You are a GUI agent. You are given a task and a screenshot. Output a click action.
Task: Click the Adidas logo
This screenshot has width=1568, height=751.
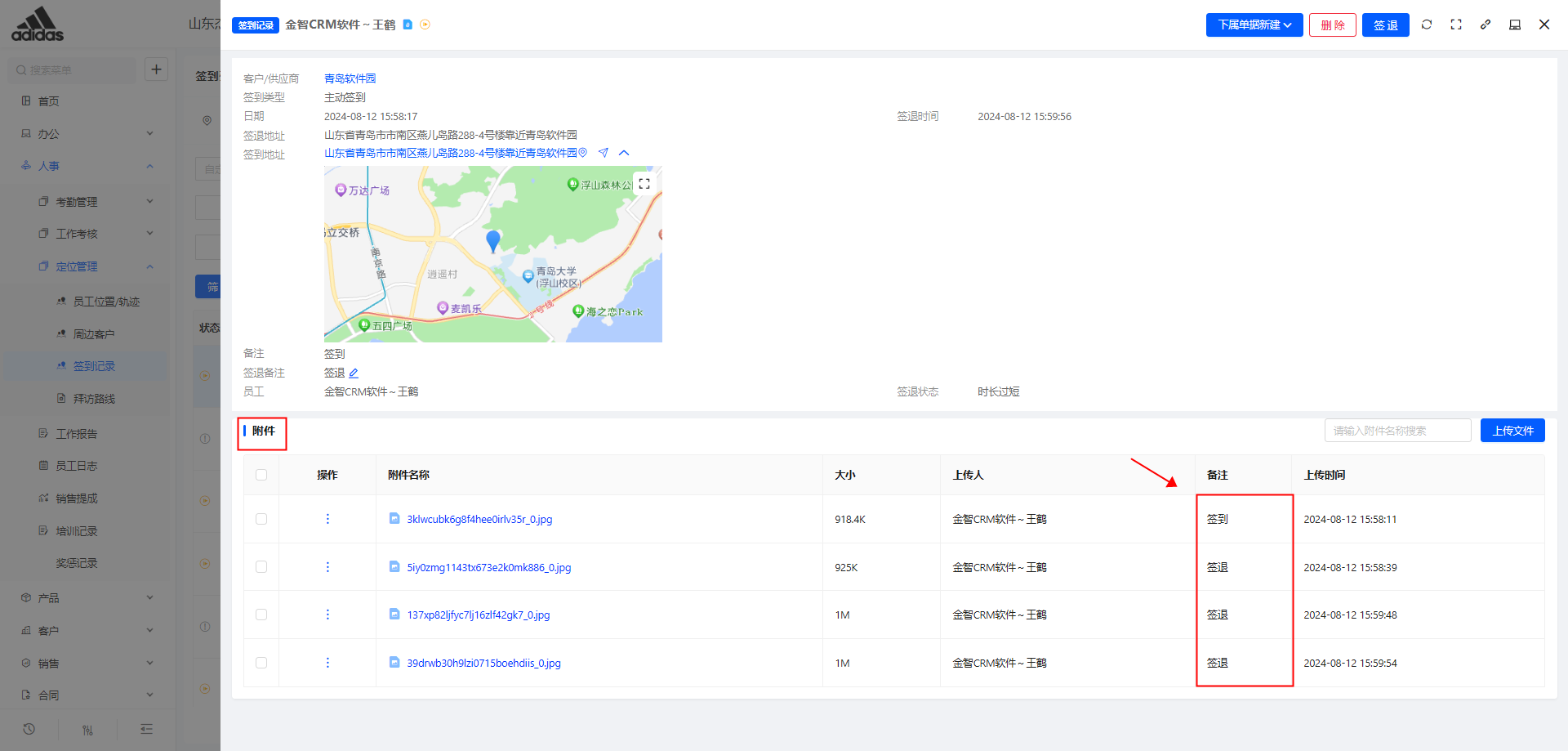[38, 25]
